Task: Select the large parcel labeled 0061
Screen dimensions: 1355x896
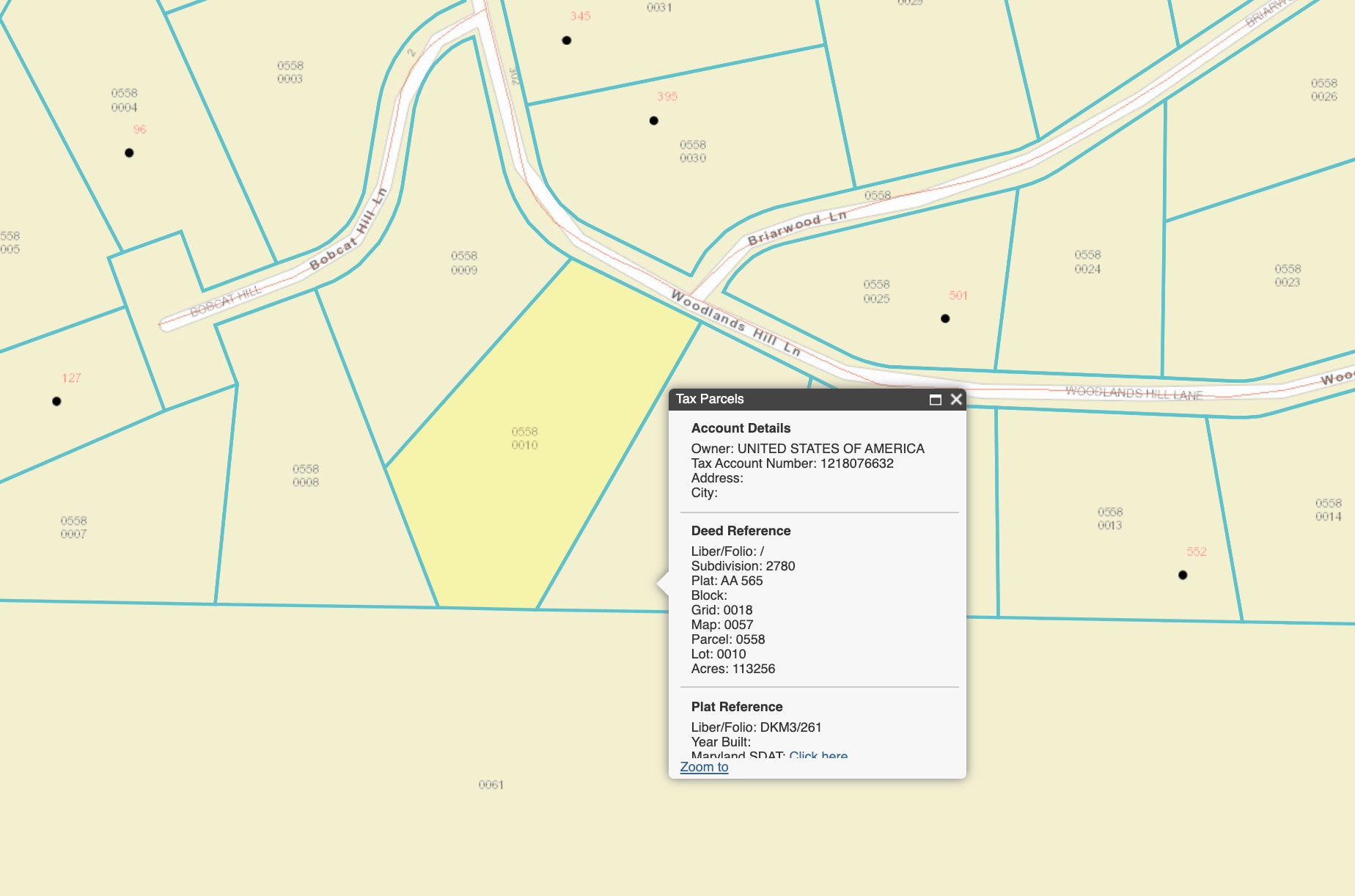Action: pyautogui.click(x=491, y=785)
